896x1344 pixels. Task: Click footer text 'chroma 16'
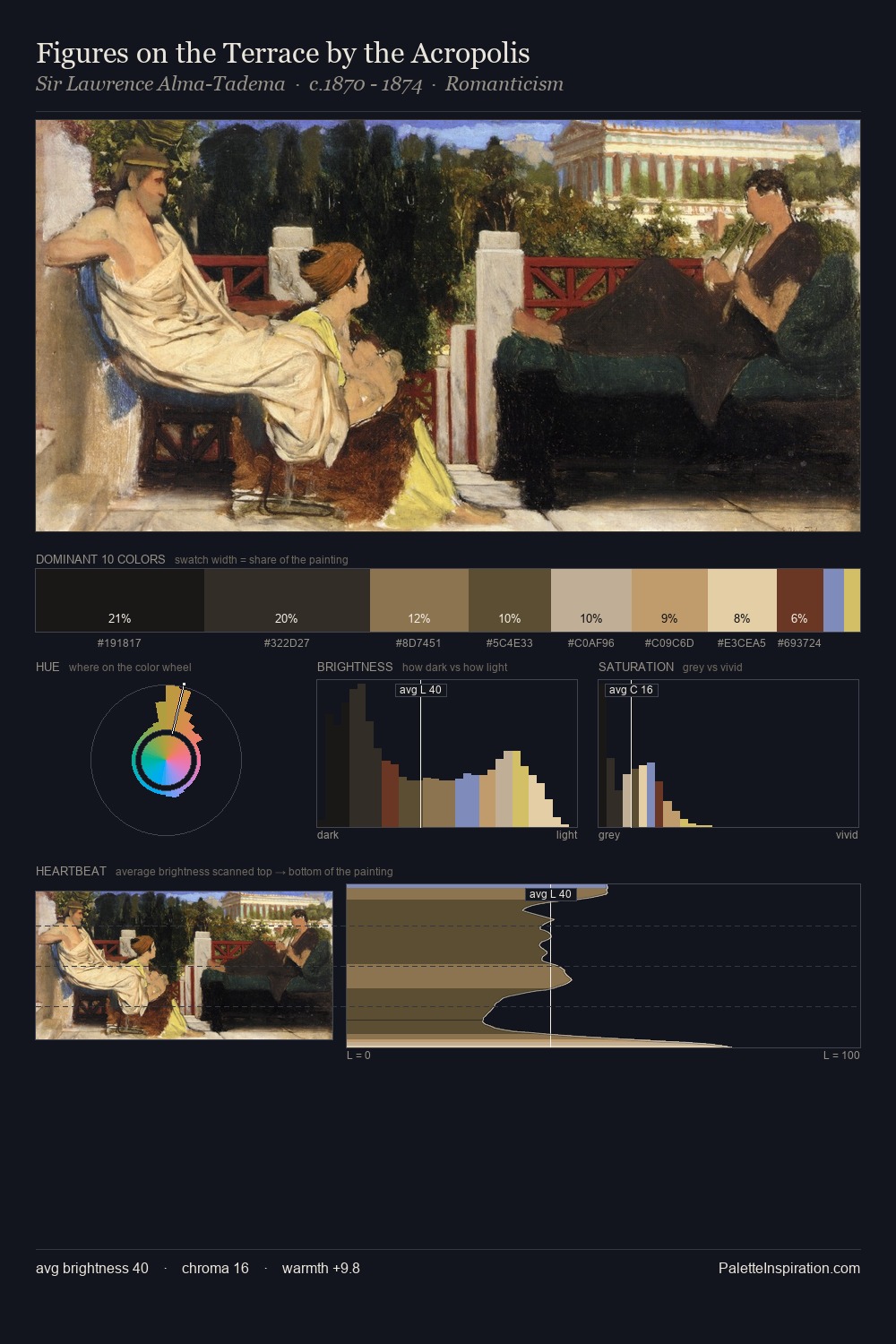(215, 1268)
